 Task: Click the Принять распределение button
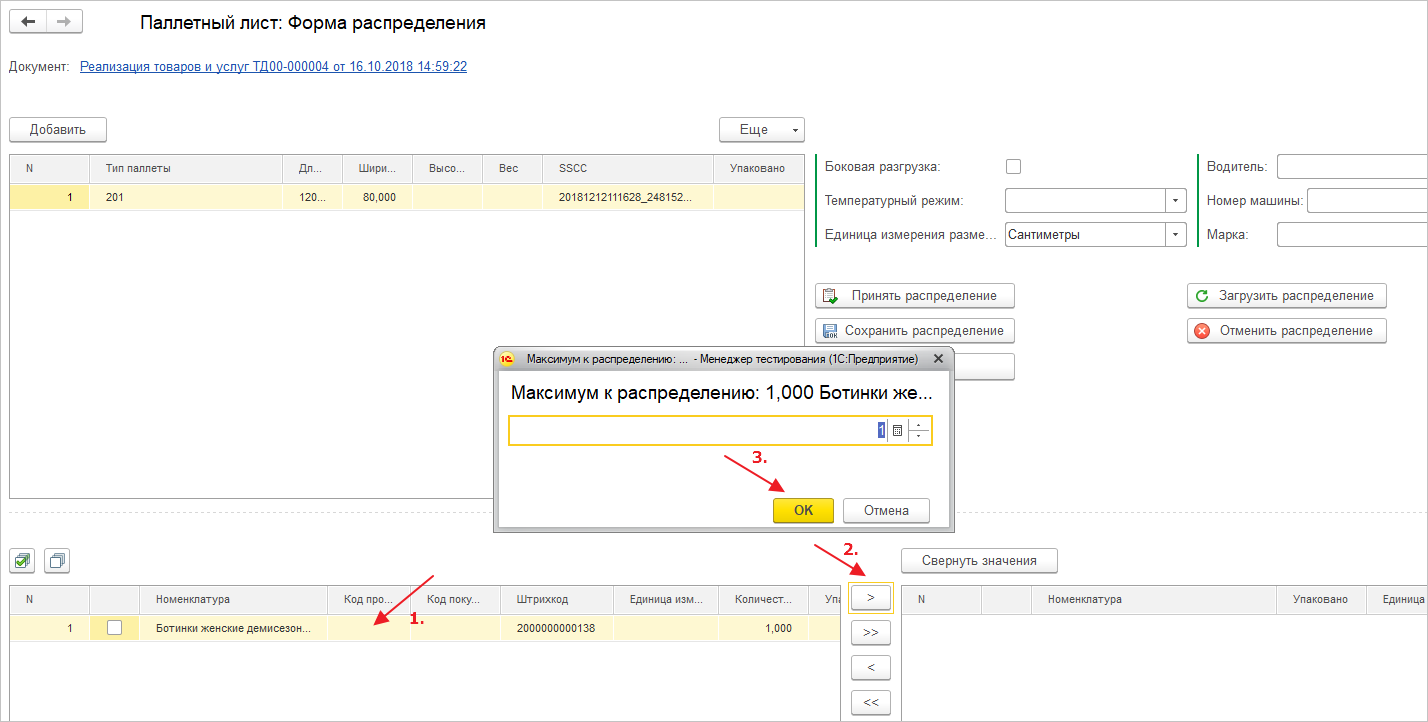click(x=914, y=296)
